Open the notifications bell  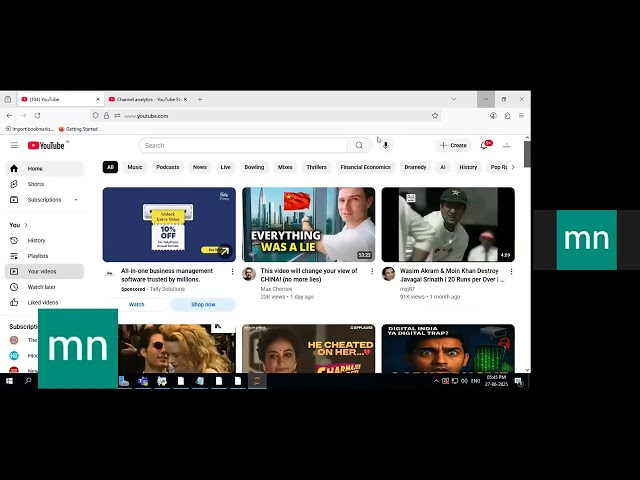484,145
